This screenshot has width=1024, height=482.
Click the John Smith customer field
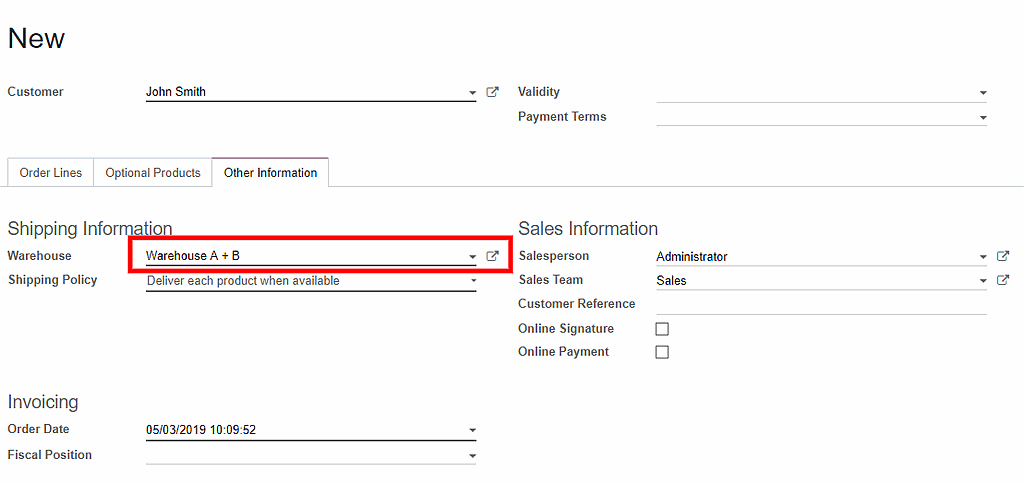coord(300,92)
